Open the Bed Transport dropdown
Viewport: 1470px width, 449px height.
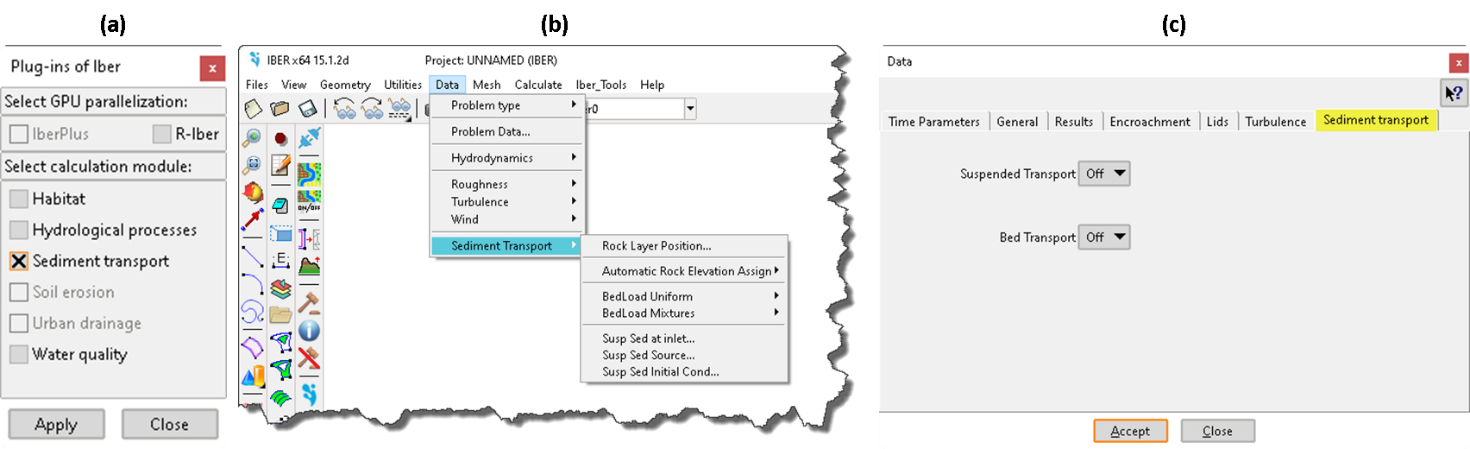[x=1105, y=237]
